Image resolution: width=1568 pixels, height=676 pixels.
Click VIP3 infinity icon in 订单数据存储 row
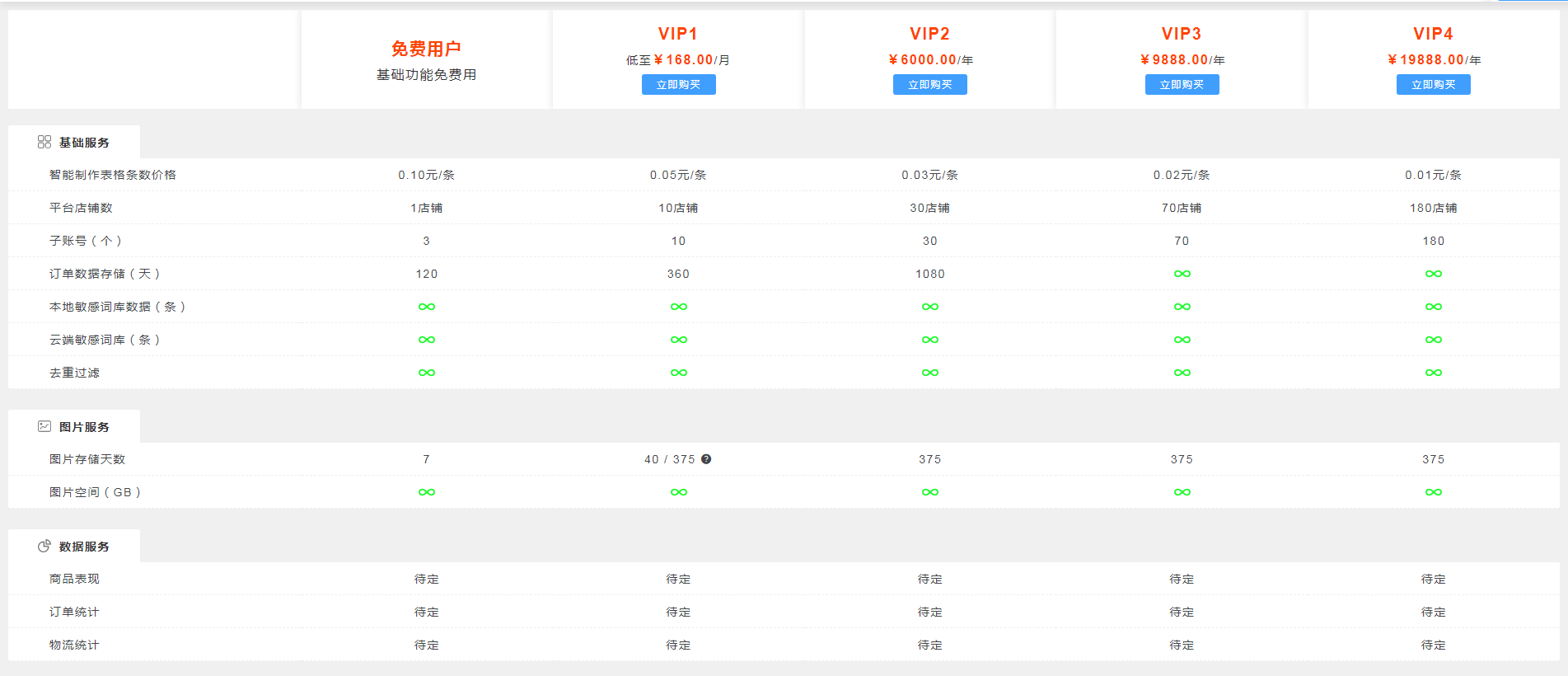click(x=1182, y=274)
